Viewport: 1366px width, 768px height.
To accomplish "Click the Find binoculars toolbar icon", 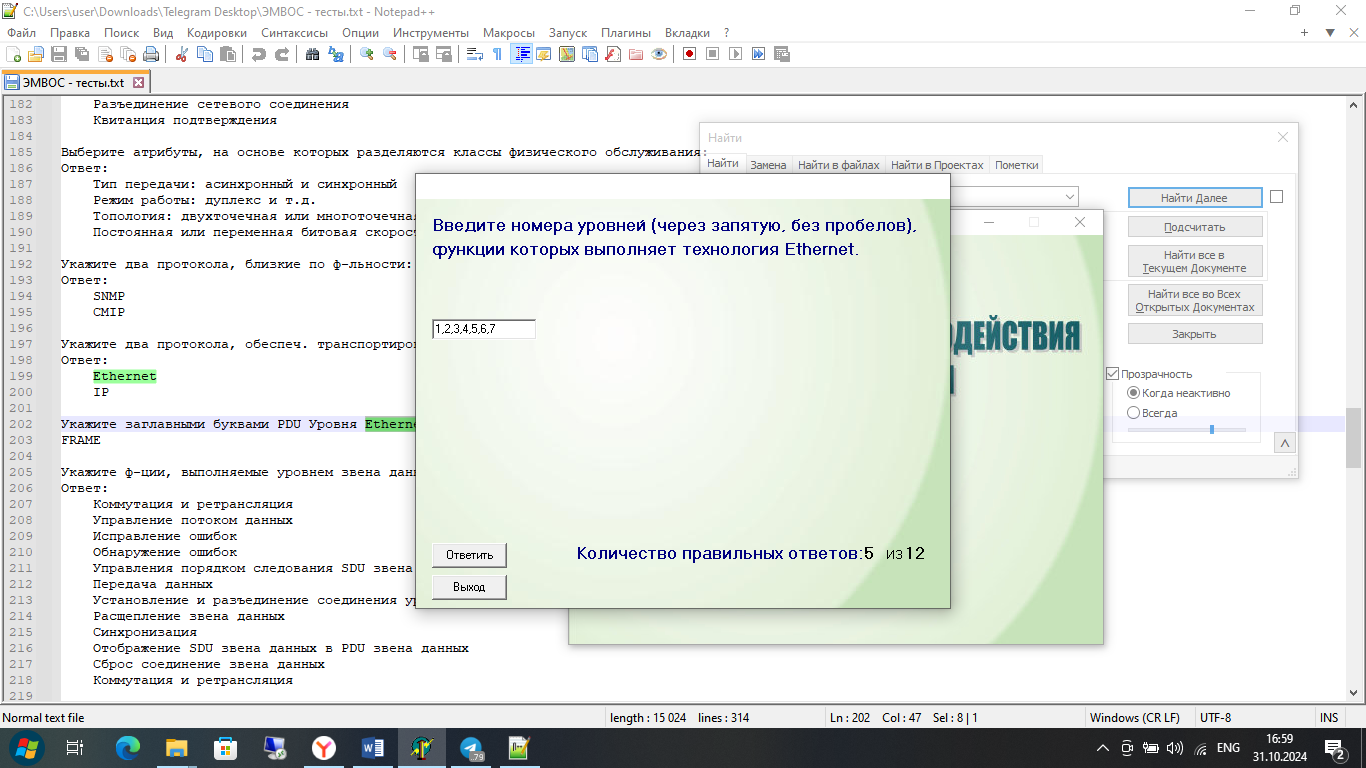I will 312,54.
